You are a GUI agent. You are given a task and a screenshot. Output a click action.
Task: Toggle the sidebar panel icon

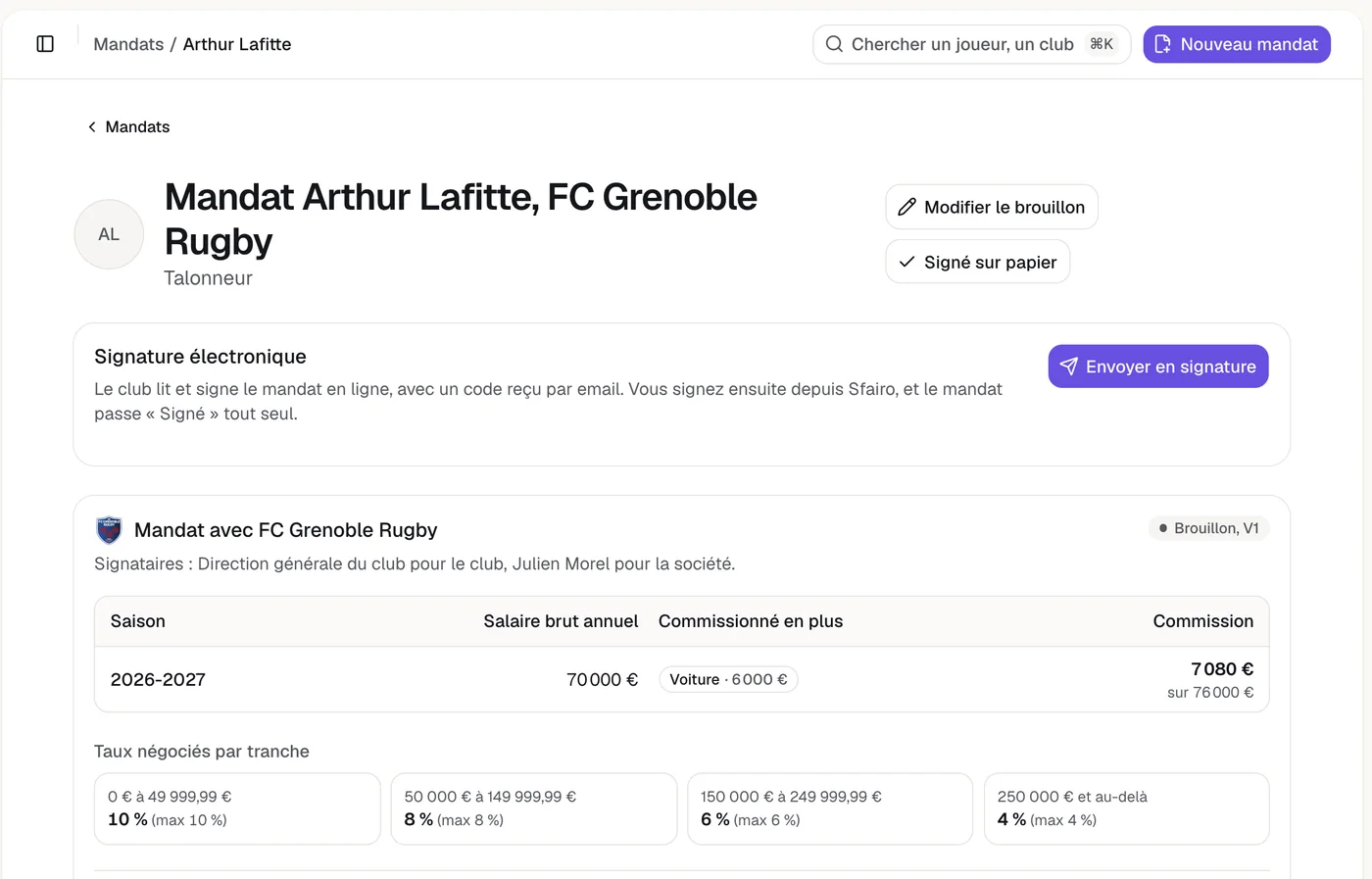[45, 44]
